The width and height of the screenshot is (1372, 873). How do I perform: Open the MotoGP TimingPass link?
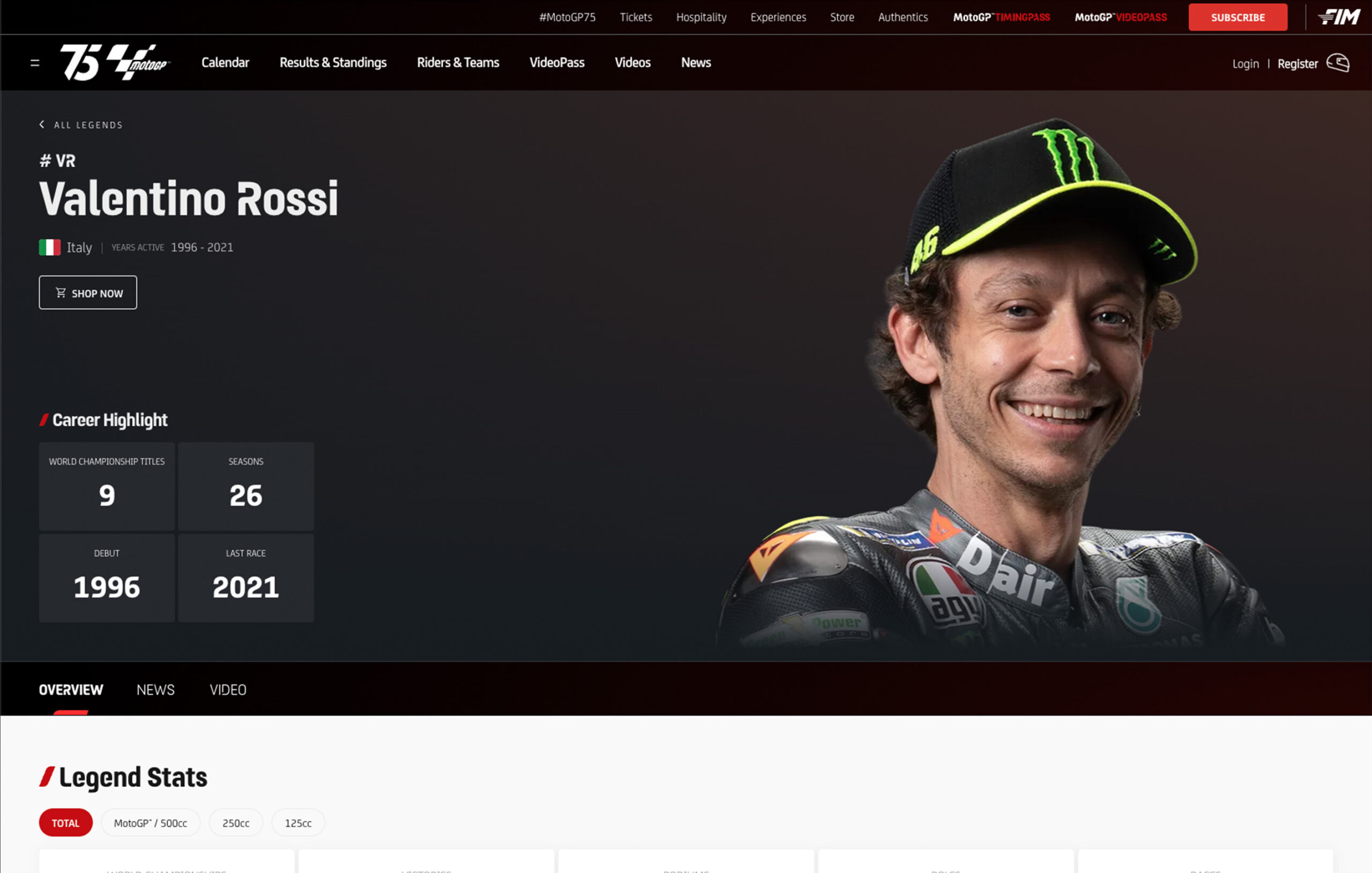[1001, 17]
